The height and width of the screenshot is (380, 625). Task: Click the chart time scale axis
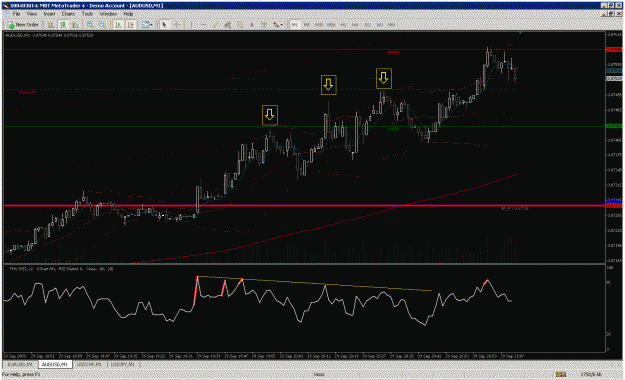pyautogui.click(x=305, y=356)
